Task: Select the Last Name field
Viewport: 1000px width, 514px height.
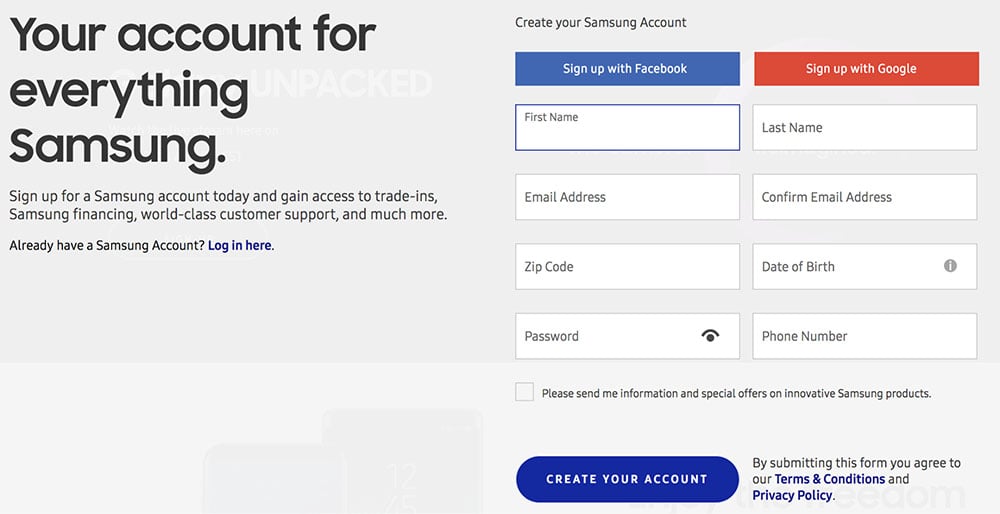Action: (865, 128)
